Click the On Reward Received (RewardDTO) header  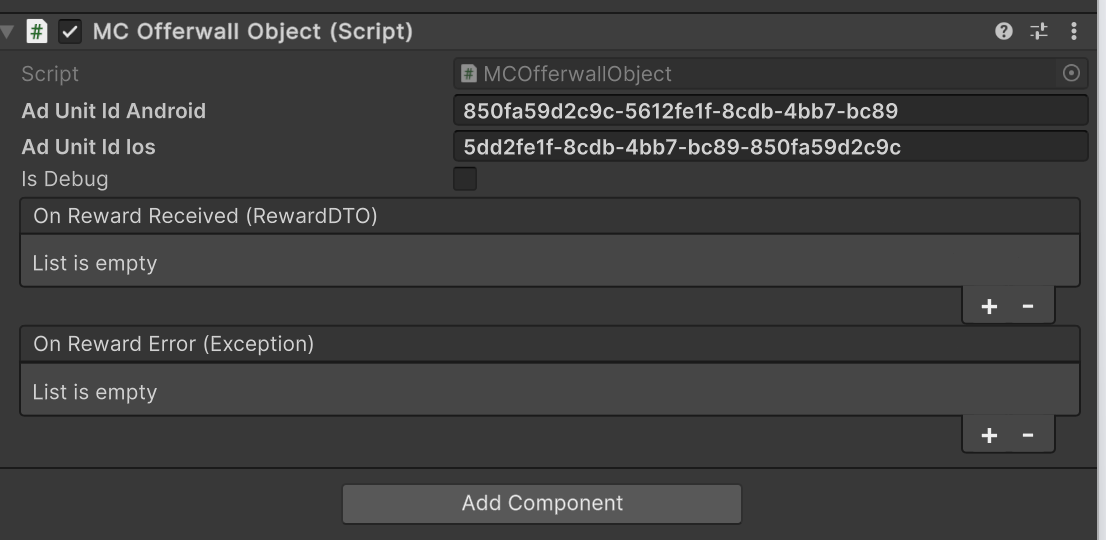pyautogui.click(x=205, y=216)
